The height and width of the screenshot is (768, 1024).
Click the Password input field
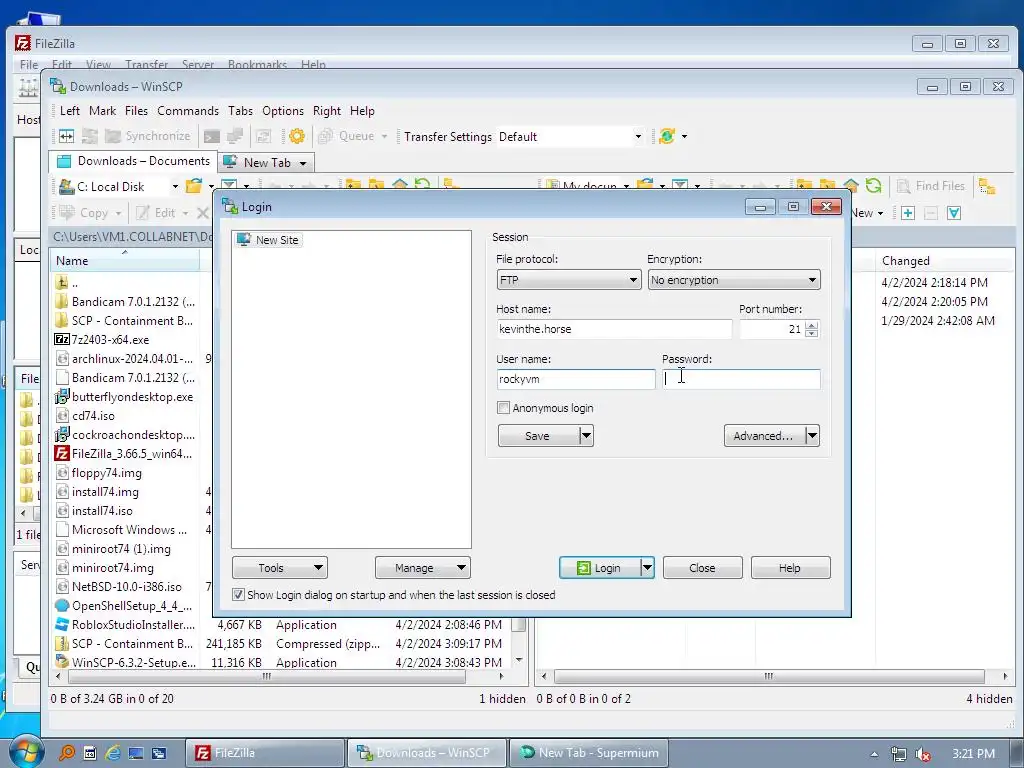741,379
